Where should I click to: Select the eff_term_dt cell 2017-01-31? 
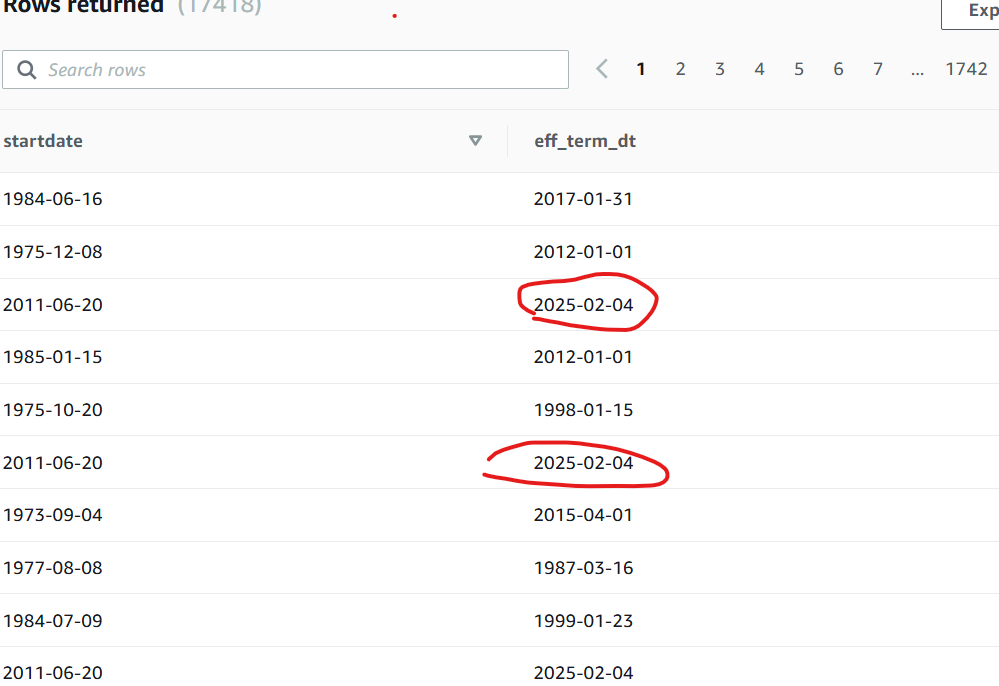pyautogui.click(x=583, y=199)
